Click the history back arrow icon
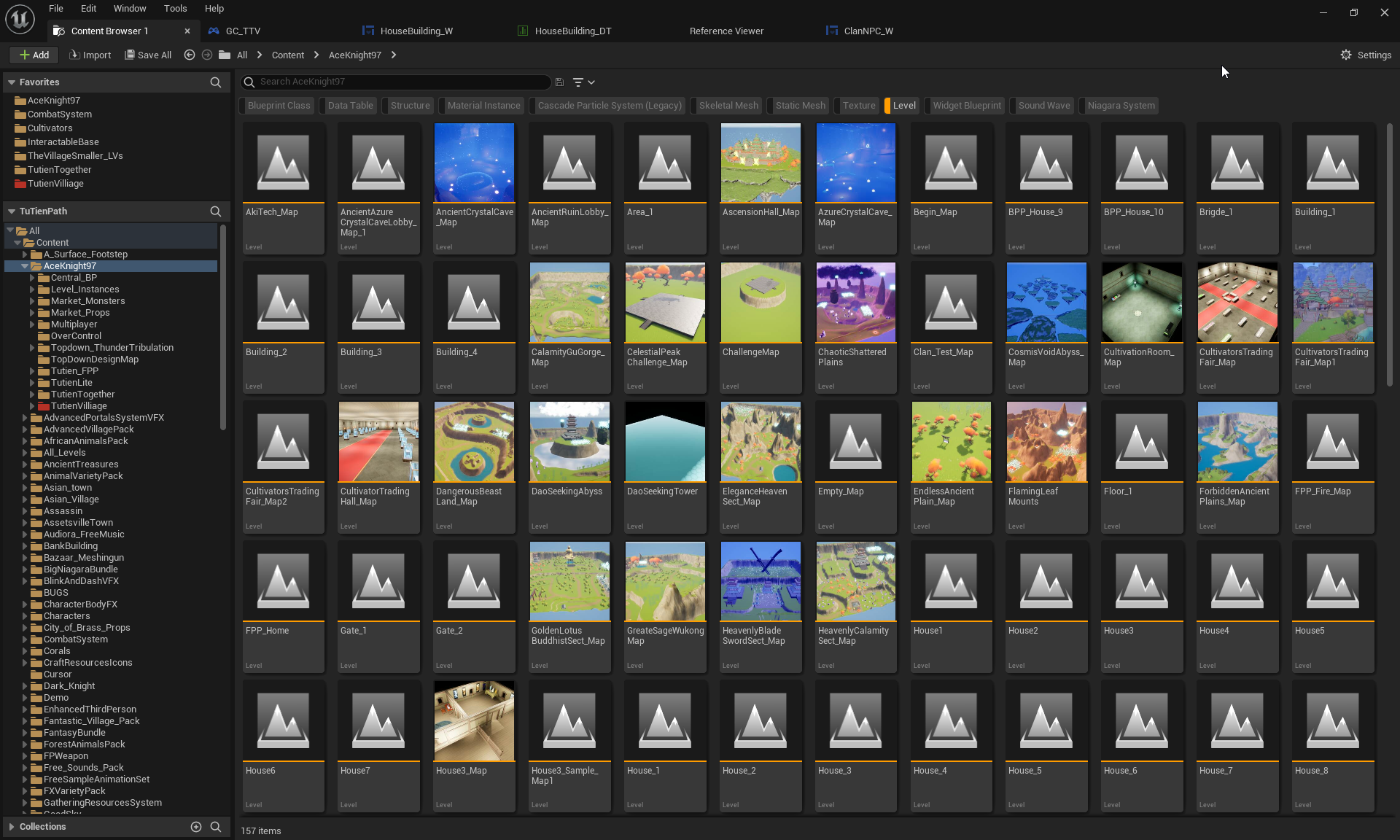Viewport: 1400px width, 840px height. click(x=190, y=55)
